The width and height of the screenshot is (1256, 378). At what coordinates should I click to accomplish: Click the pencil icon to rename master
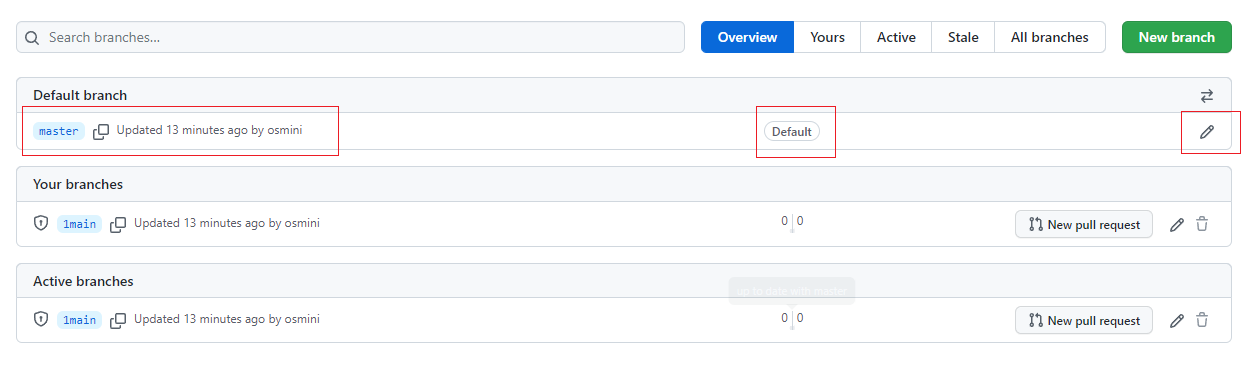click(x=1207, y=132)
